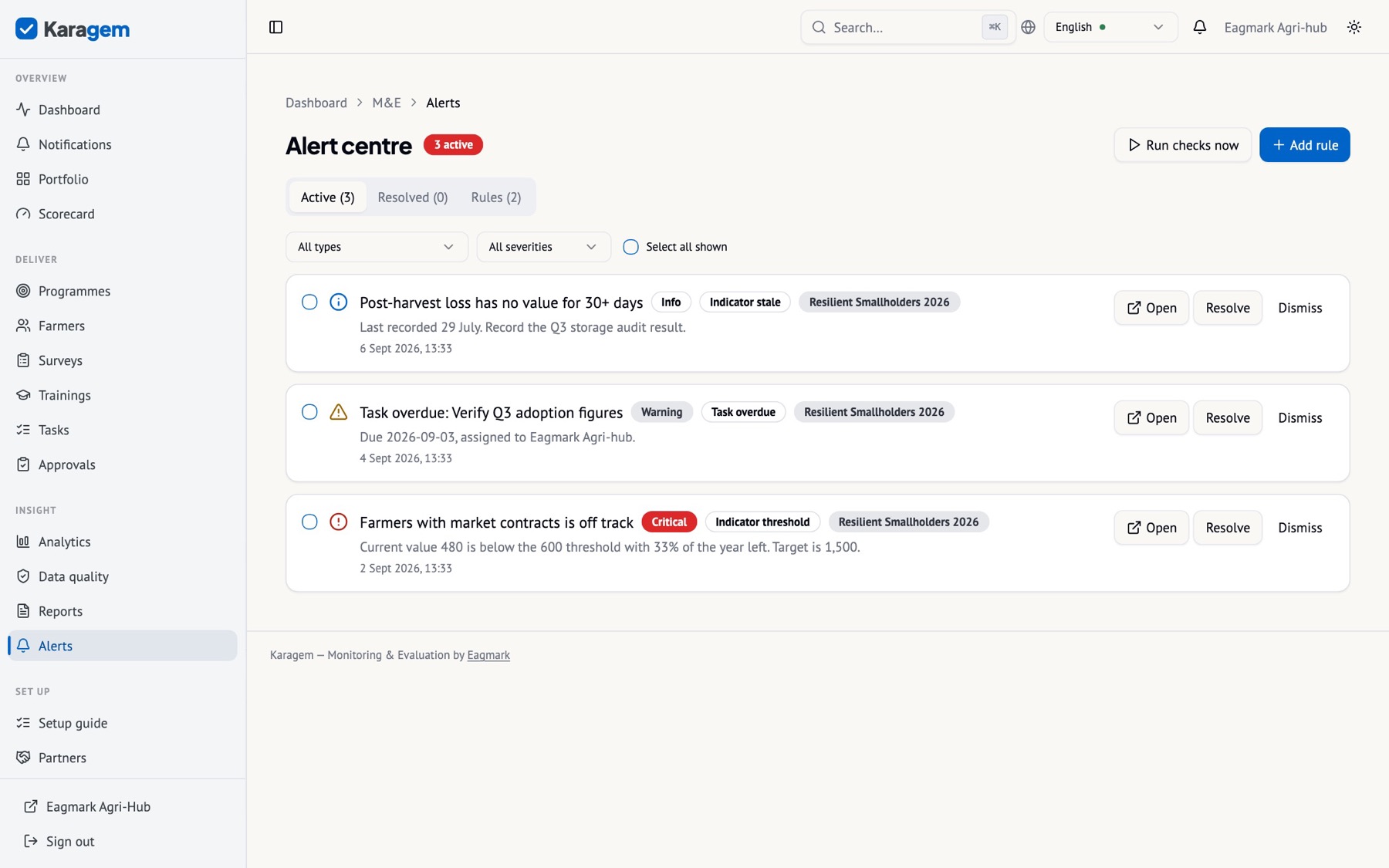Image resolution: width=1389 pixels, height=868 pixels.
Task: Select the Post-harvest loss alert checkbox
Action: tap(309, 302)
